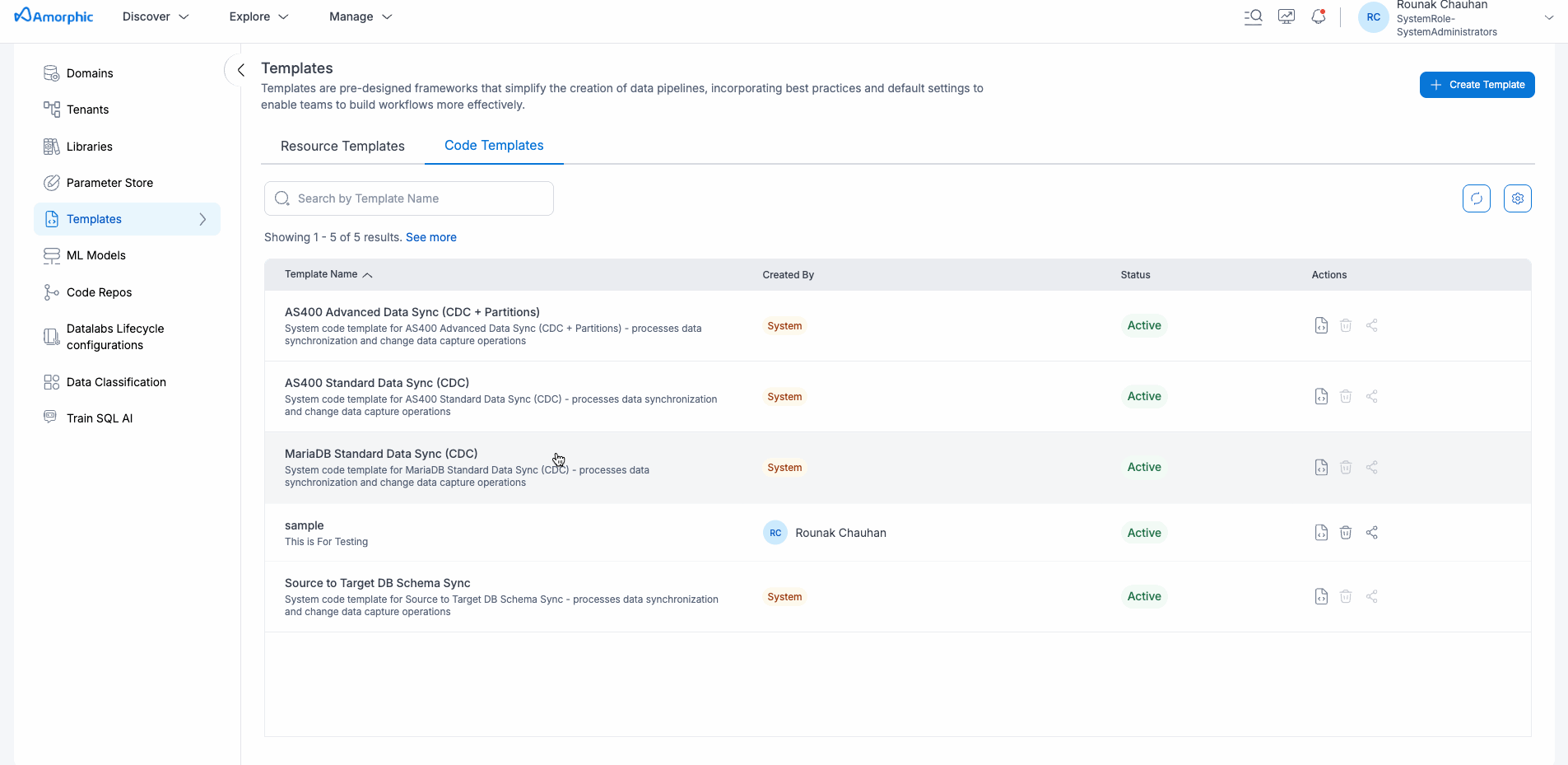The width and height of the screenshot is (1568, 765).
Task: Refresh the templates list
Action: (1476, 198)
